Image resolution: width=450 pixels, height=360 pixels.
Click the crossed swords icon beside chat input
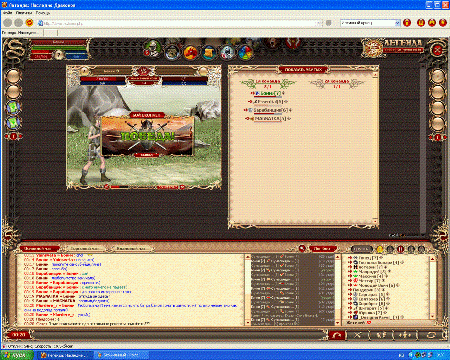point(357,335)
